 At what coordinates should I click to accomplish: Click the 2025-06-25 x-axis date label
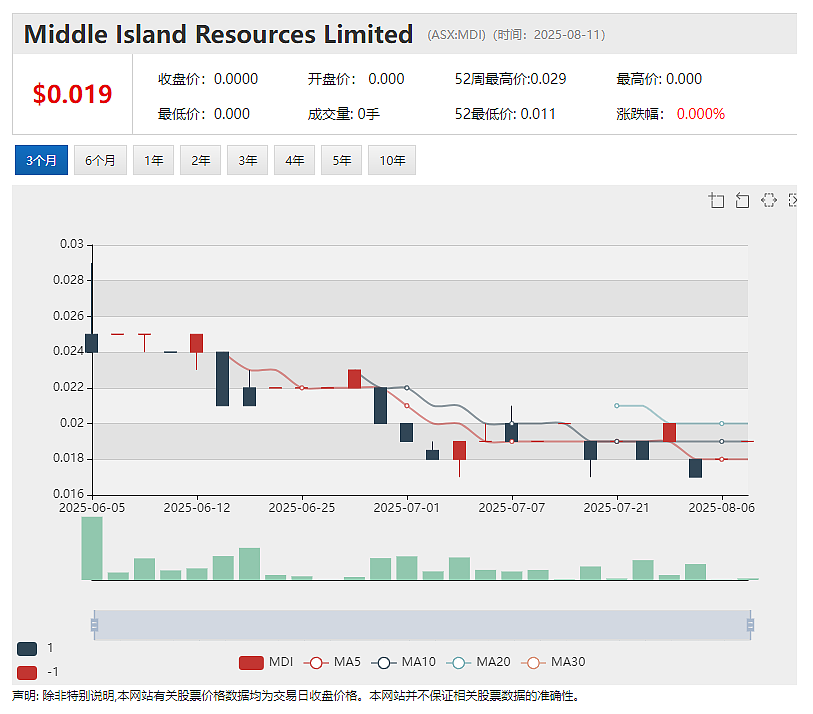coord(302,508)
